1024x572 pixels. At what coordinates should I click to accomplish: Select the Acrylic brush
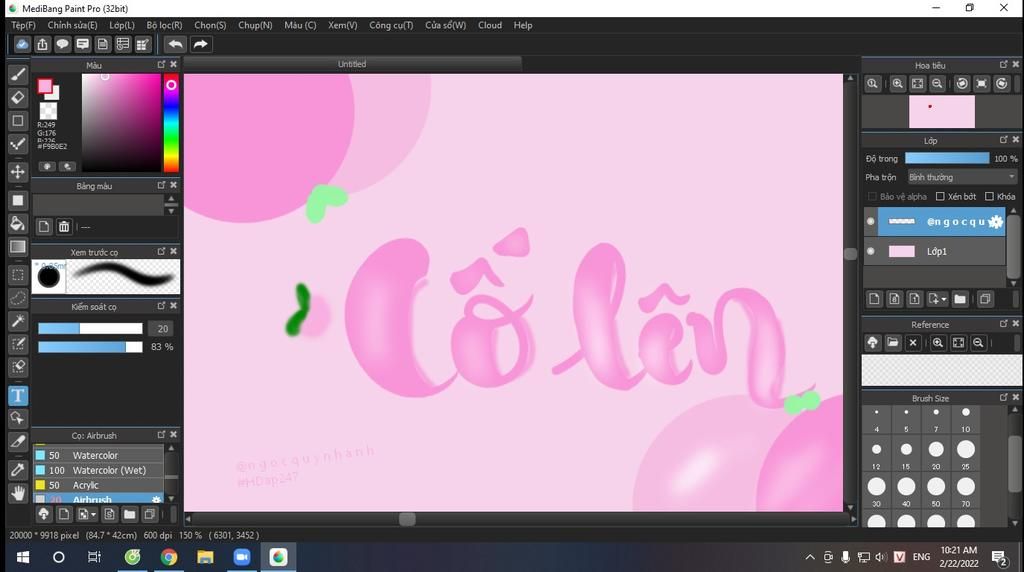click(98, 485)
